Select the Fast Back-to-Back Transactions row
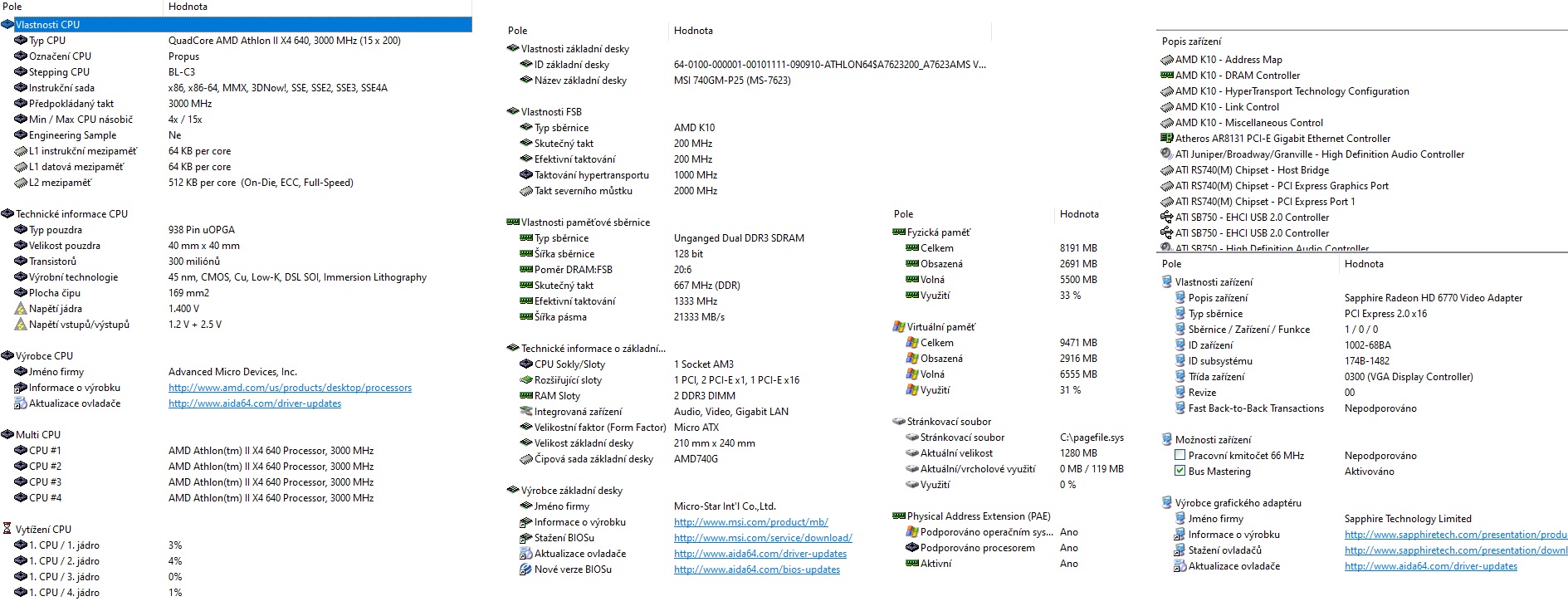The image size is (1568, 611). coord(1256,408)
